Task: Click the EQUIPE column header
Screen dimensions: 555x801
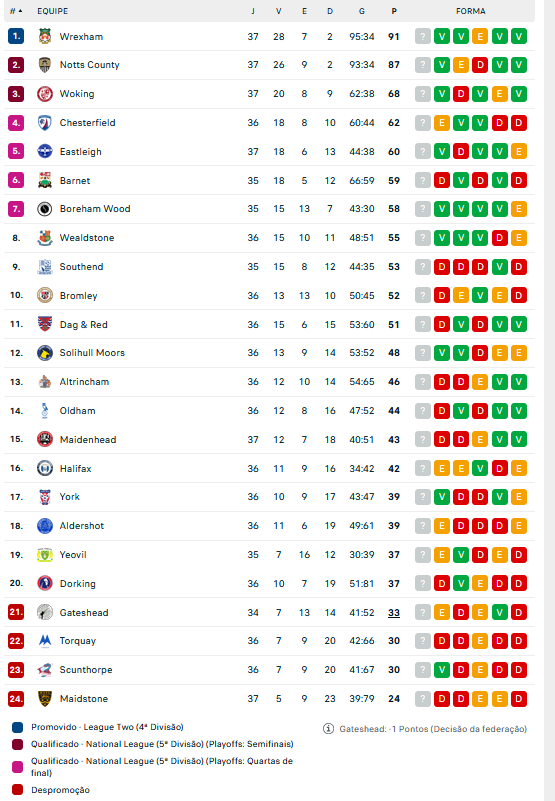Action: [53, 11]
